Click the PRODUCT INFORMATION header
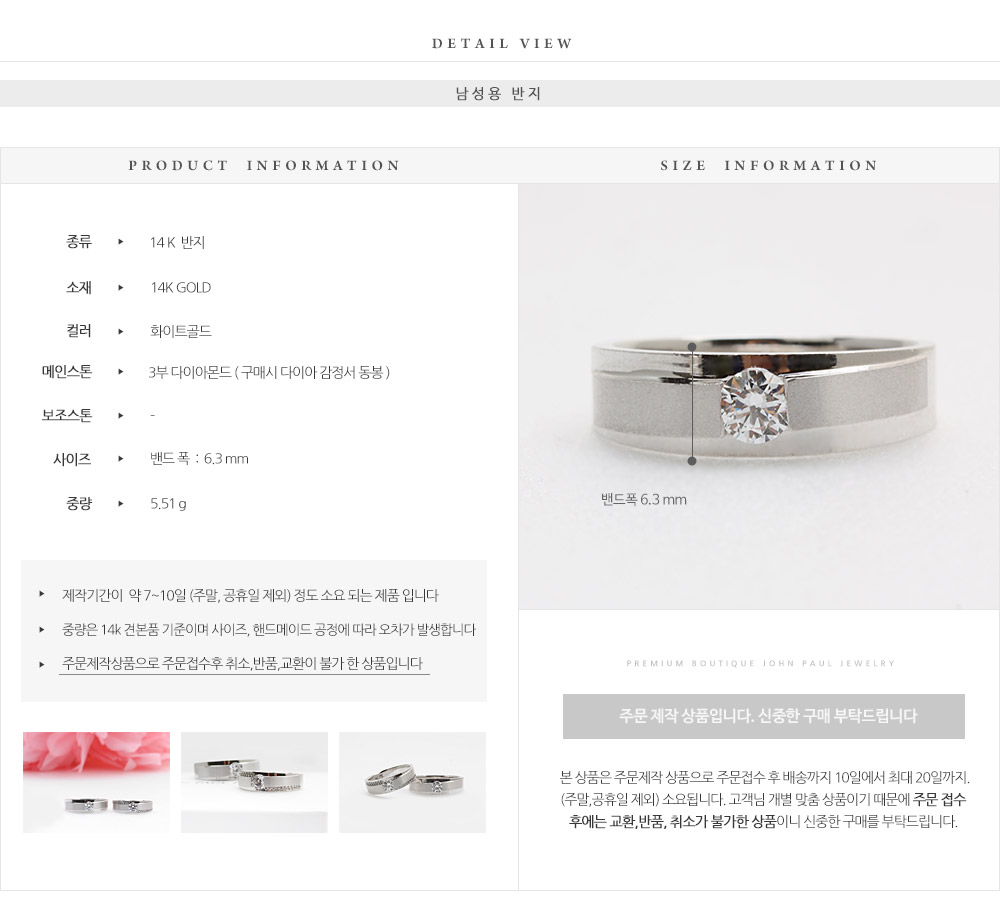The height and width of the screenshot is (922, 1000). (x=264, y=166)
